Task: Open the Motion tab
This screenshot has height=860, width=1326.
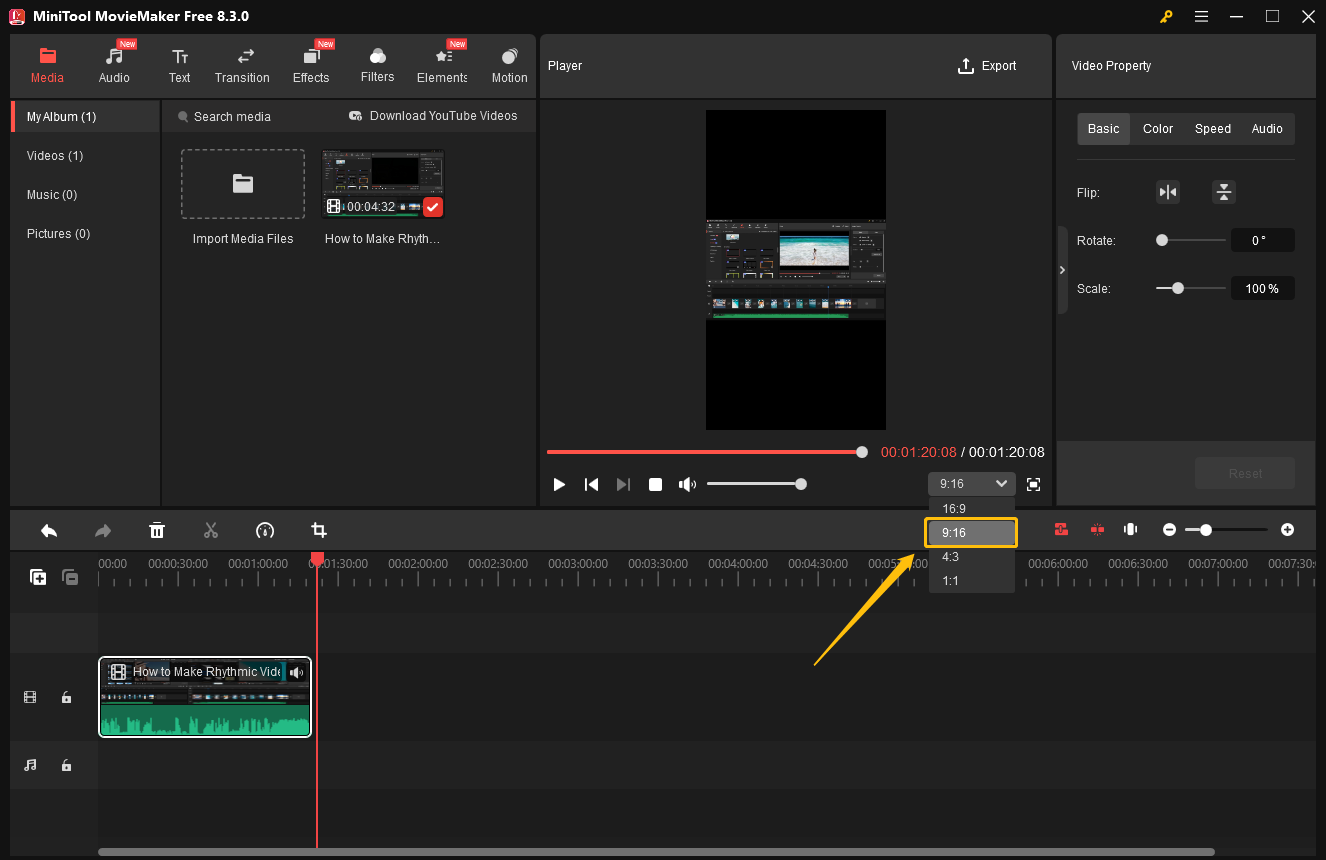Action: (509, 66)
